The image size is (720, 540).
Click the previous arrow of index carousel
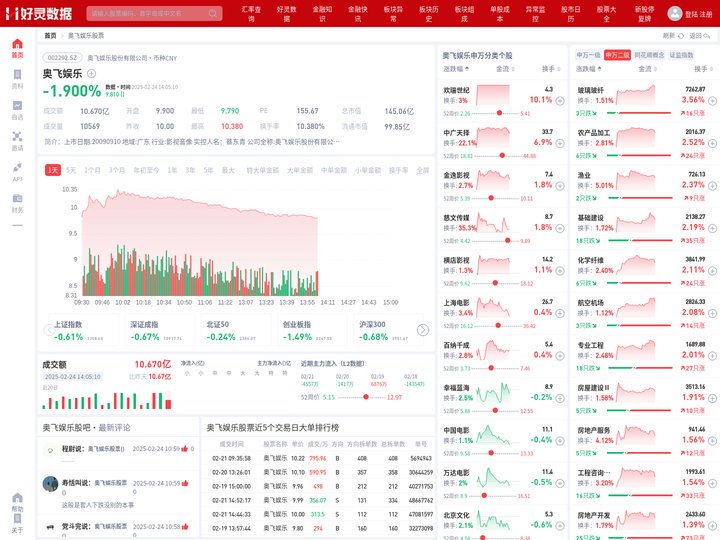pyautogui.click(x=49, y=330)
